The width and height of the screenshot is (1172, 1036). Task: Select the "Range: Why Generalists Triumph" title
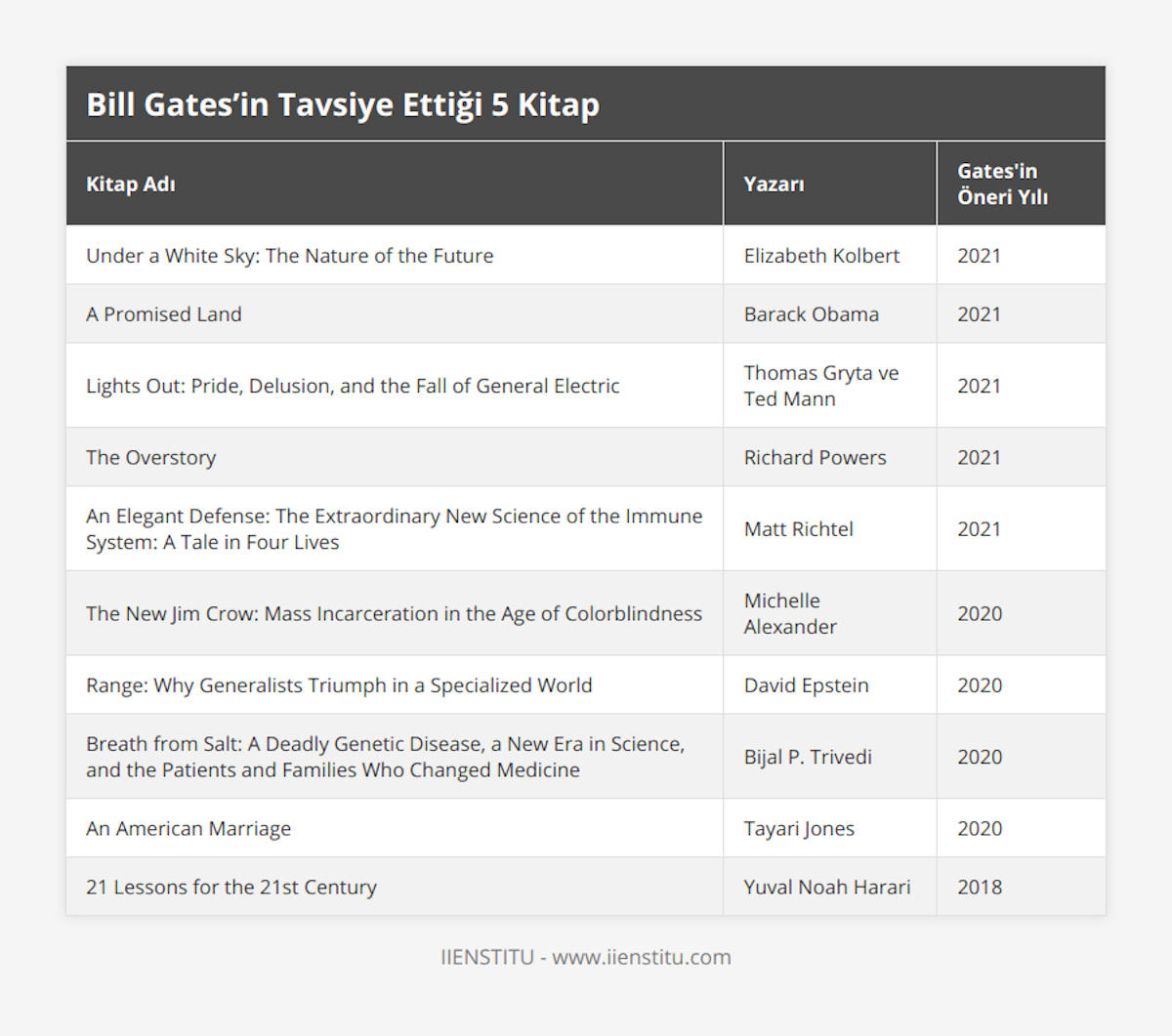pos(339,685)
